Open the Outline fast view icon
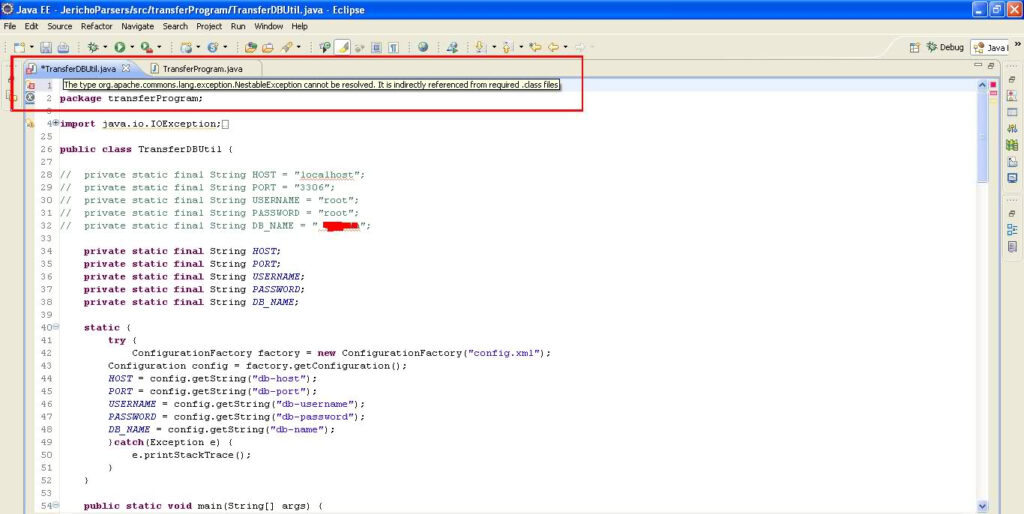This screenshot has width=1024, height=514. pyautogui.click(x=1012, y=229)
